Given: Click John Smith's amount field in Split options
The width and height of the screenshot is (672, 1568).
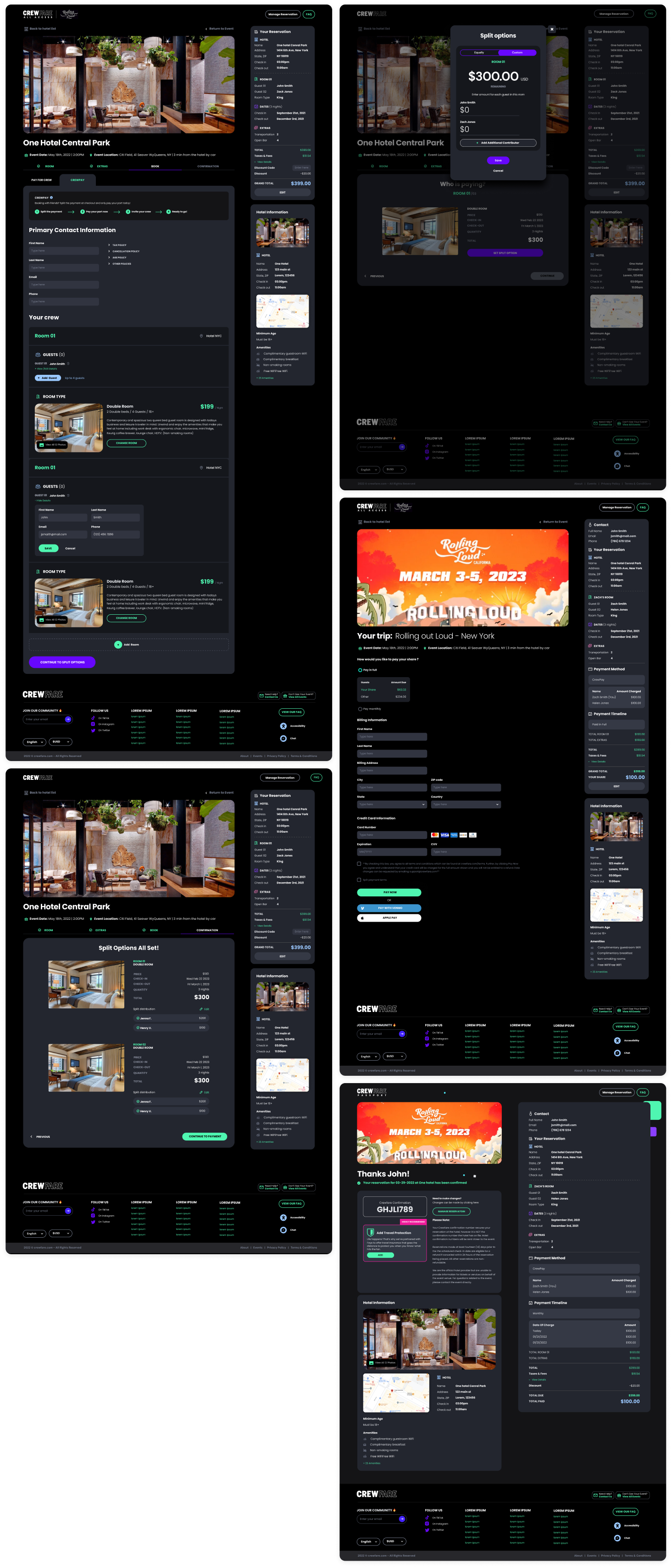Looking at the screenshot, I should [489, 110].
